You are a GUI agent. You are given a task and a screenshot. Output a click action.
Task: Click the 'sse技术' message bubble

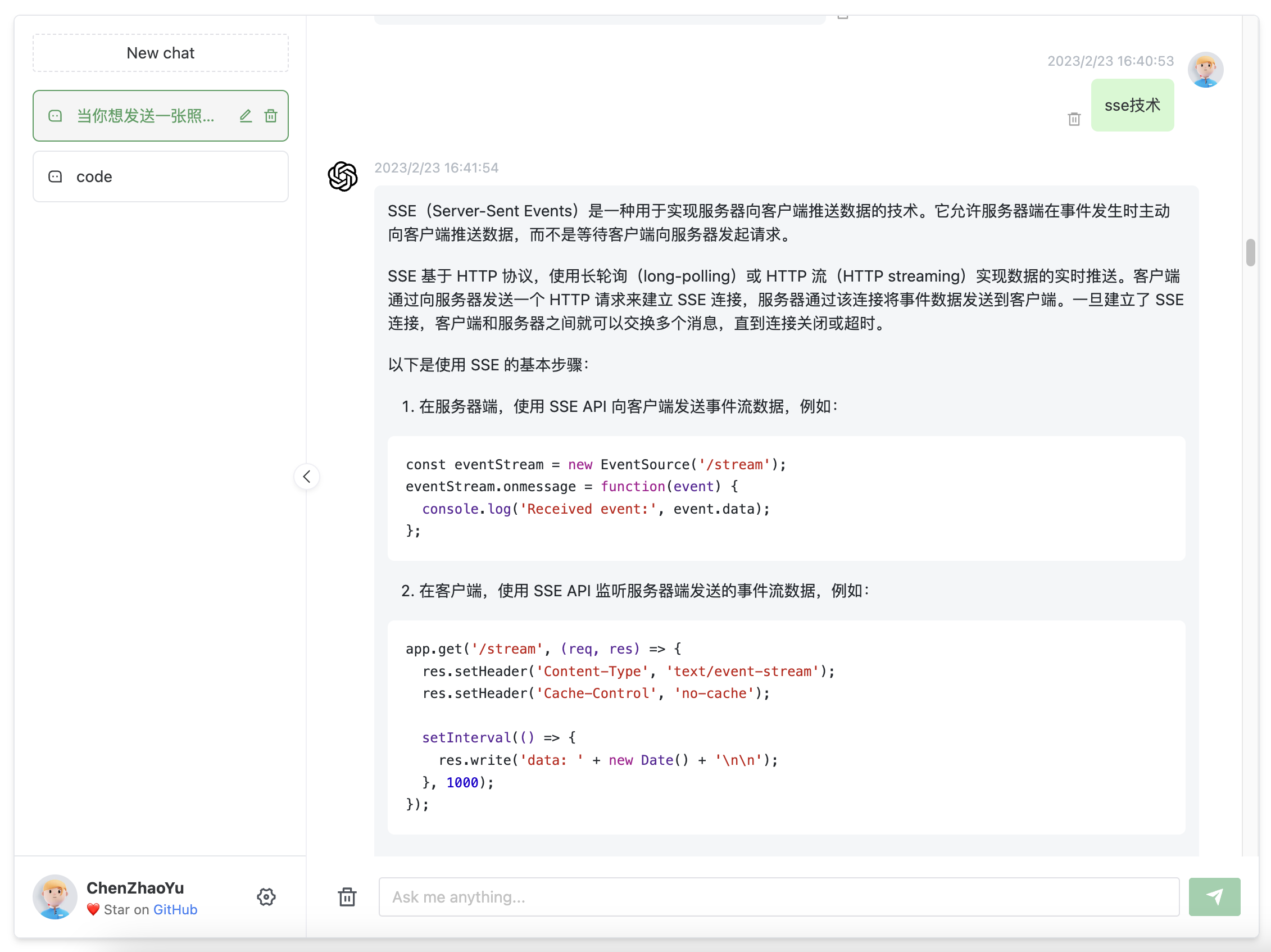pos(1132,105)
